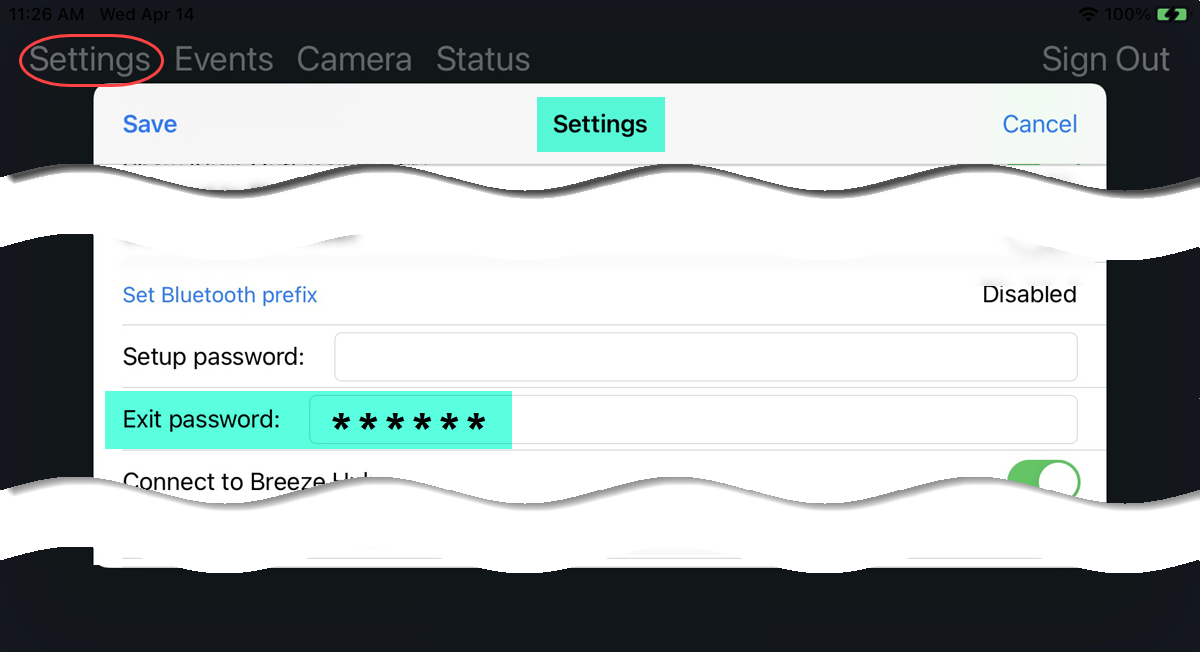Image resolution: width=1200 pixels, height=652 pixels.
Task: Select the Setup password input field
Action: [705, 357]
